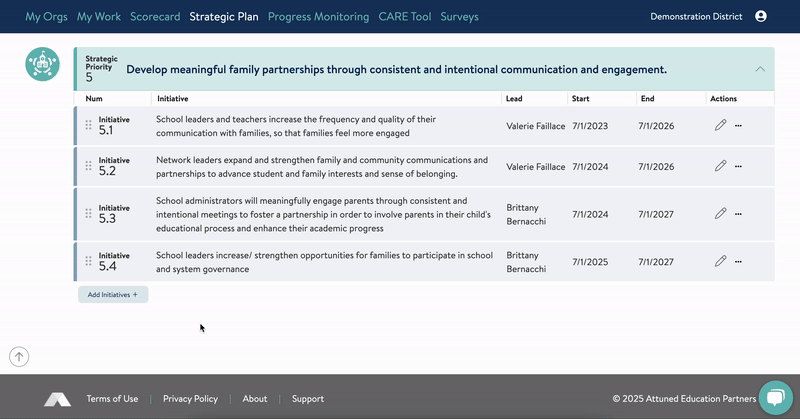
Task: Click the Add Initiatives + button
Action: [113, 295]
